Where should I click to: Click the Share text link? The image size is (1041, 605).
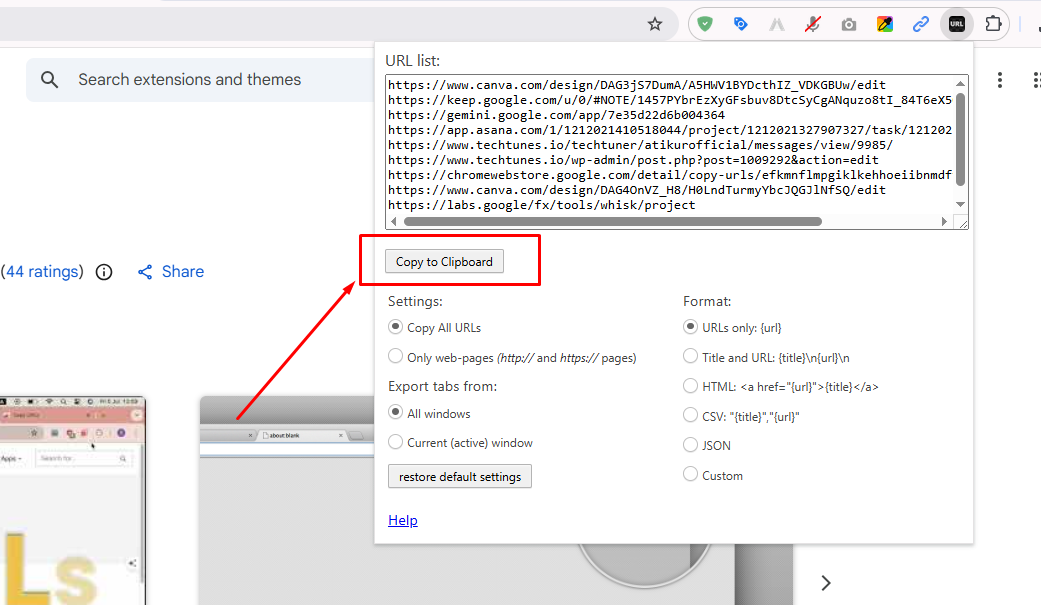click(183, 272)
